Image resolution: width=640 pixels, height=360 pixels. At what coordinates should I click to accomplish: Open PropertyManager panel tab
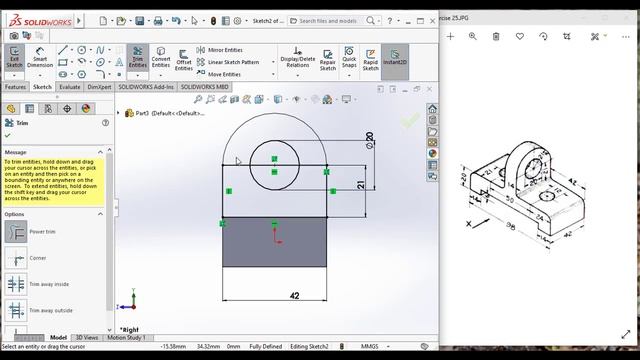pos(29,109)
